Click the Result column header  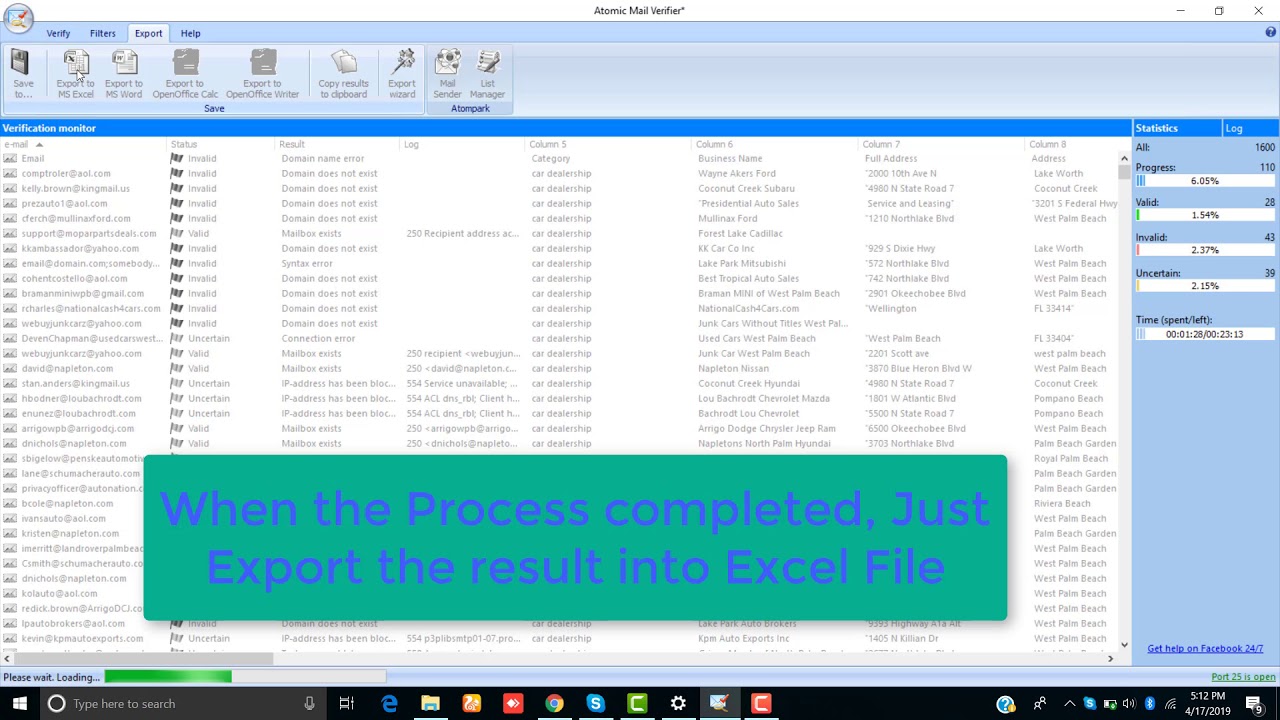pos(339,144)
